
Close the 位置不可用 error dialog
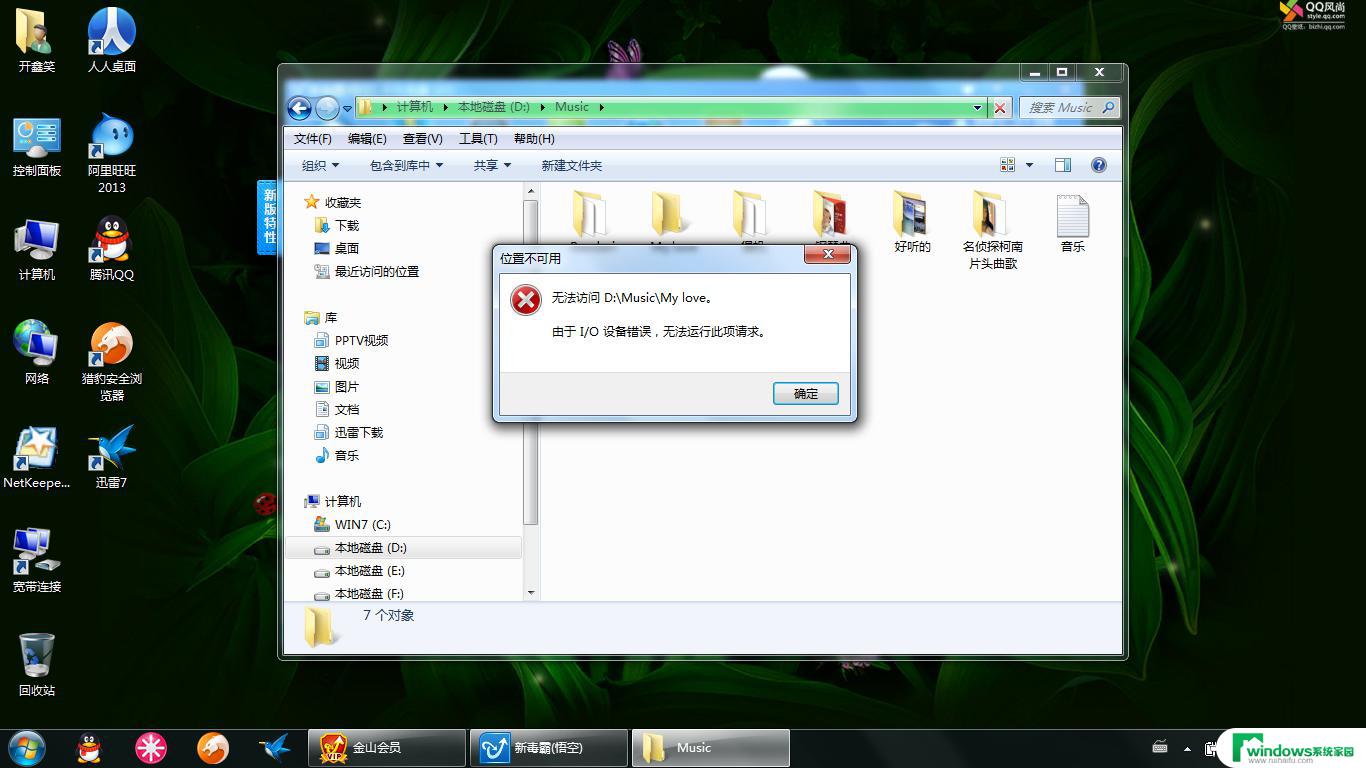tap(828, 256)
